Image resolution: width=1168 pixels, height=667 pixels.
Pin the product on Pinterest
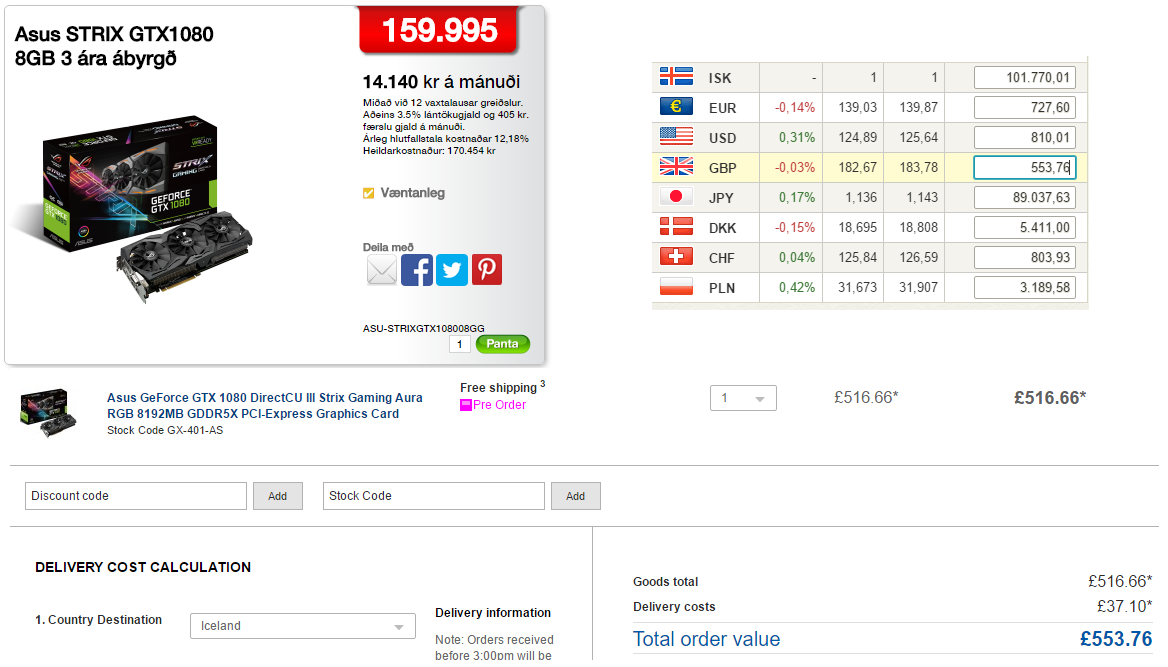(x=487, y=270)
